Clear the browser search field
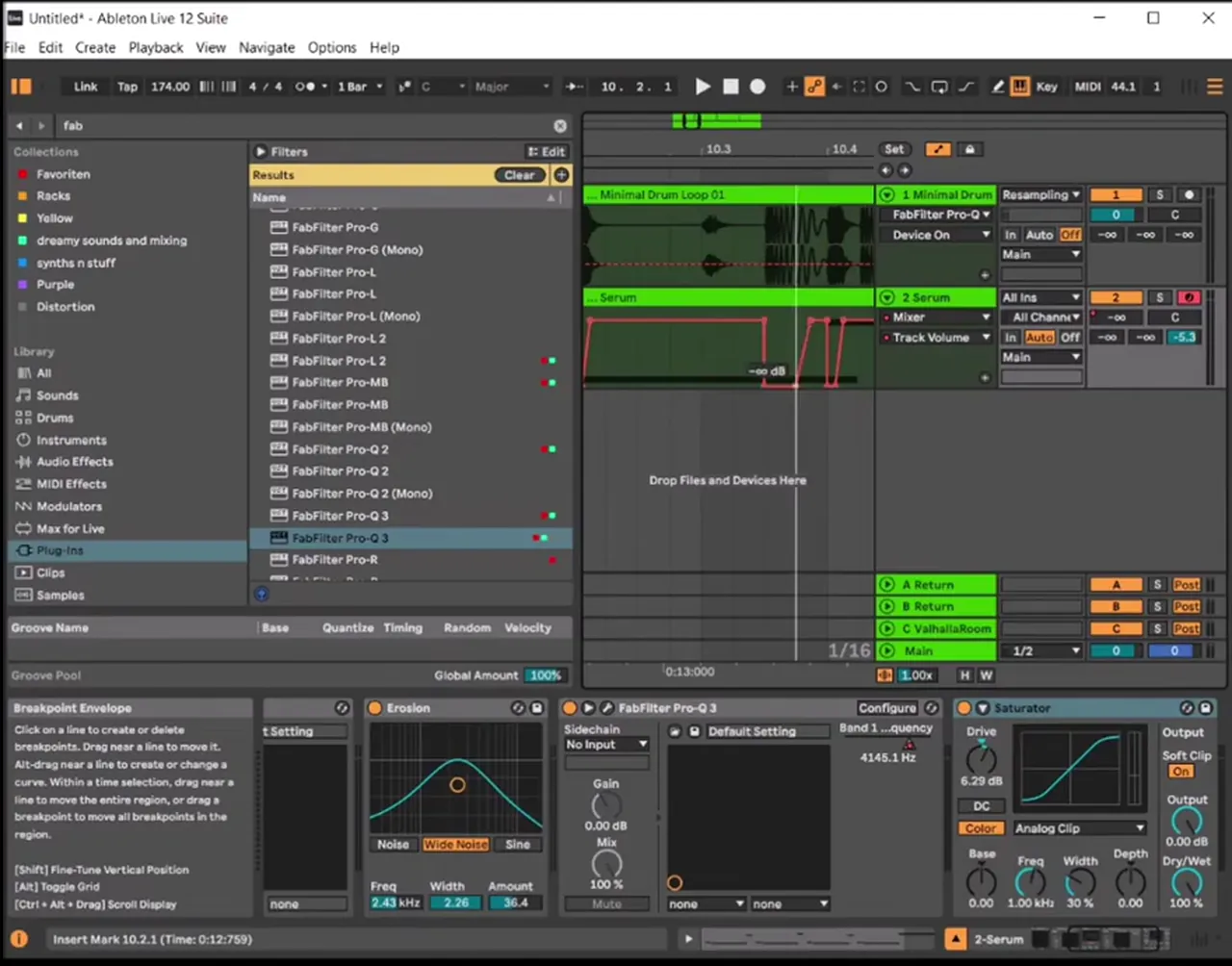This screenshot has width=1232, height=966. pos(560,126)
